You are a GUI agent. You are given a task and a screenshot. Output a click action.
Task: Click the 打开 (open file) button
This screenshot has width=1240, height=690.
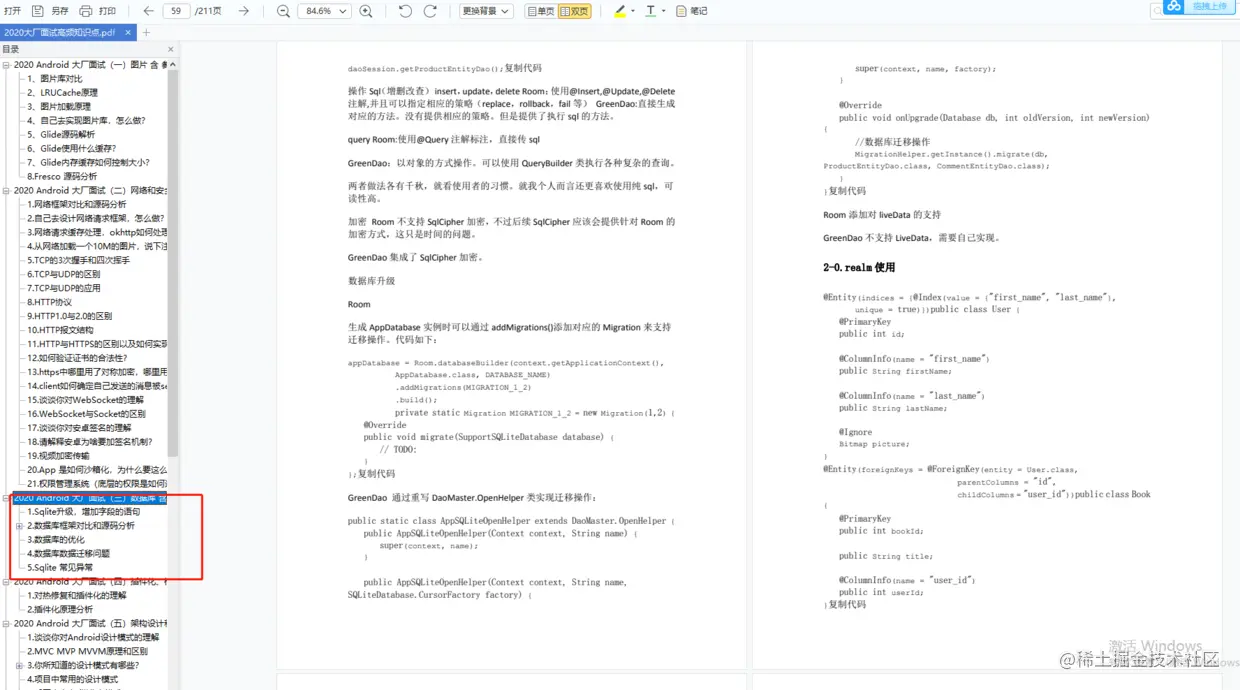(12, 11)
